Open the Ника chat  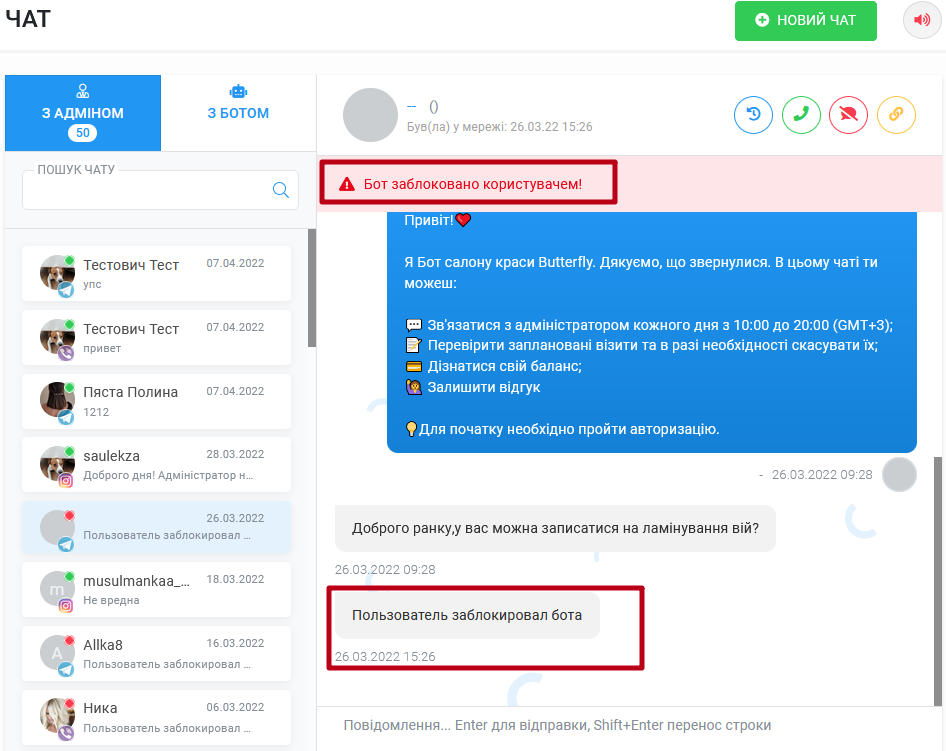pos(156,717)
